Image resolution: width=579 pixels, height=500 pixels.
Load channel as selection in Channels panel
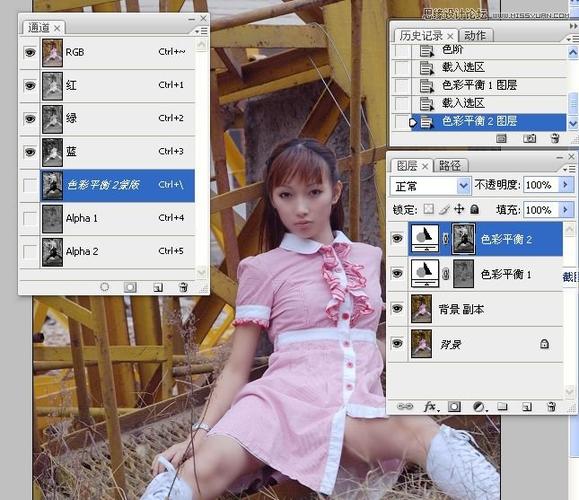point(105,287)
